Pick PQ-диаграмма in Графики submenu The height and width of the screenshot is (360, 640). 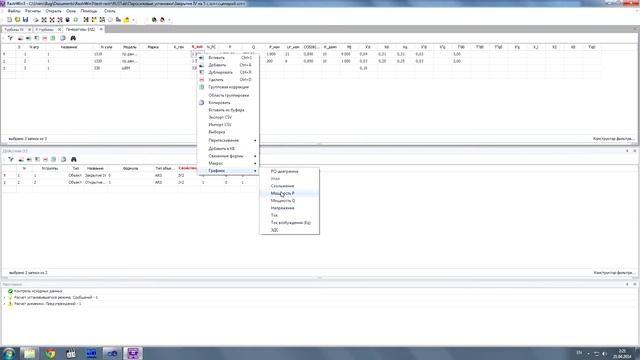pyautogui.click(x=289, y=171)
